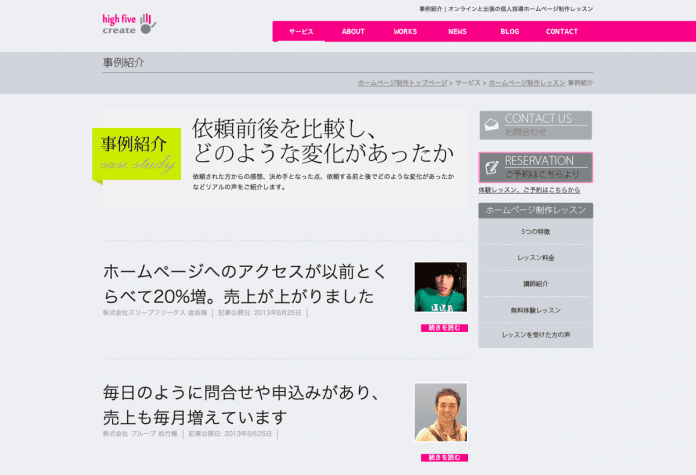Open 講師紹介 sidebar entry
This screenshot has width=696, height=475.
[x=535, y=284]
